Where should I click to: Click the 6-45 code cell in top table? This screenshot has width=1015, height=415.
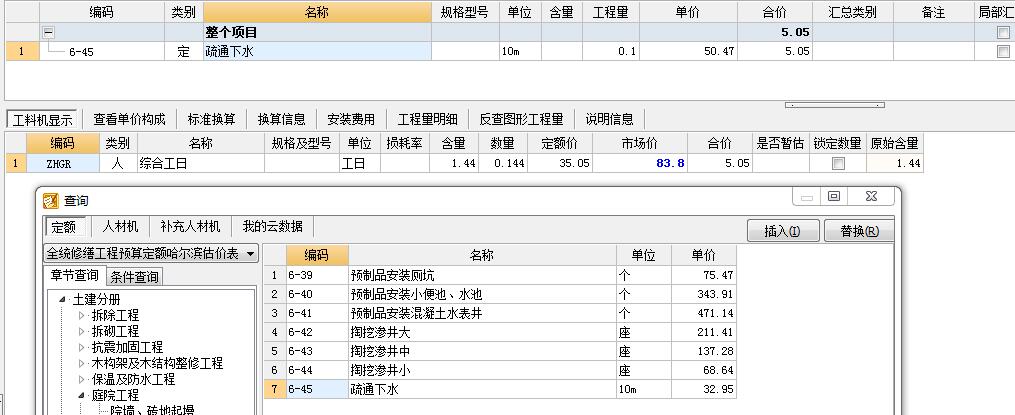click(102, 51)
